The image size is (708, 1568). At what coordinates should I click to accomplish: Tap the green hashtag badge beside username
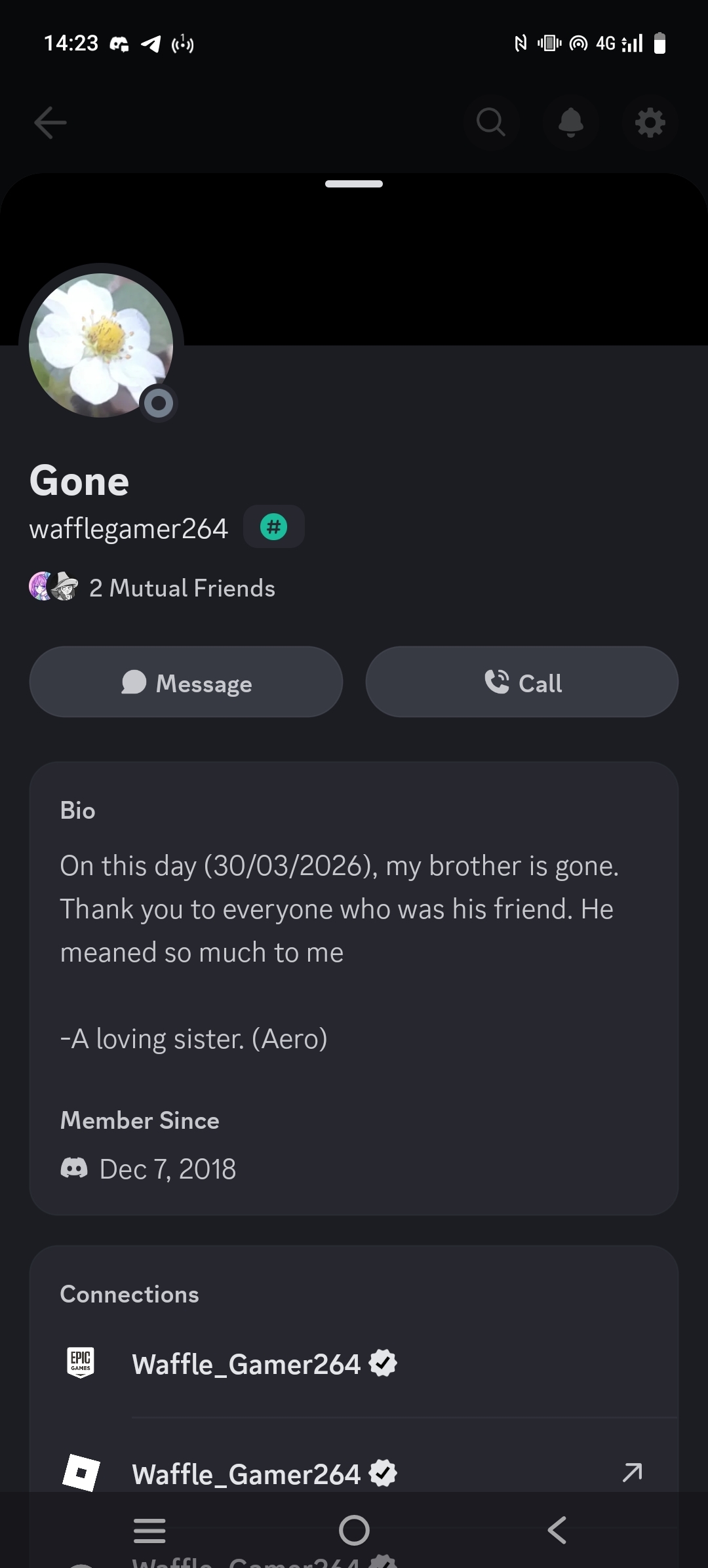tap(273, 527)
